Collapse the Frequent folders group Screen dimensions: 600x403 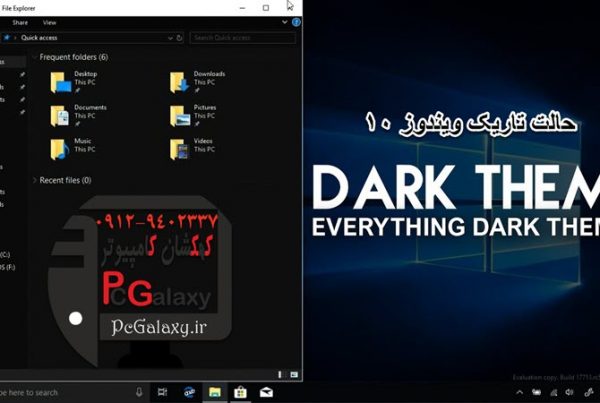[34, 57]
